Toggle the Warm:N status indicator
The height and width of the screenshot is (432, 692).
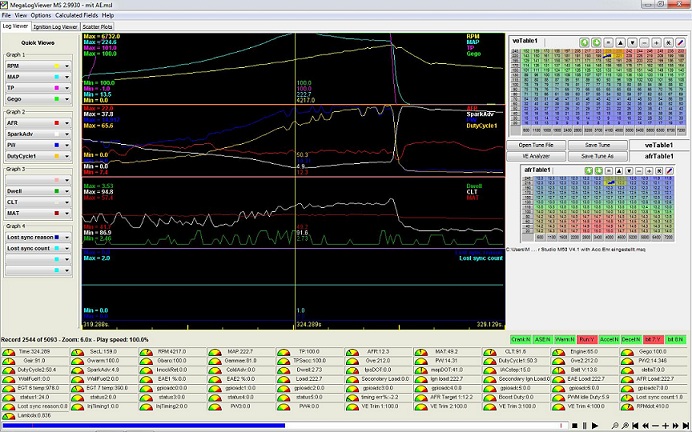(x=563, y=340)
